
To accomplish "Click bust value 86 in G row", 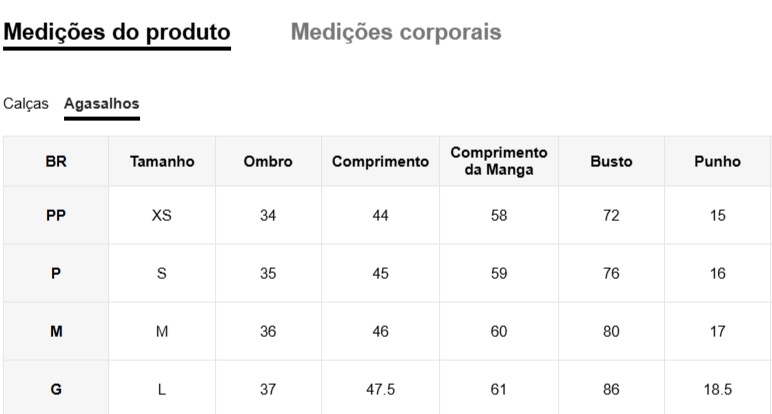I will point(611,389).
